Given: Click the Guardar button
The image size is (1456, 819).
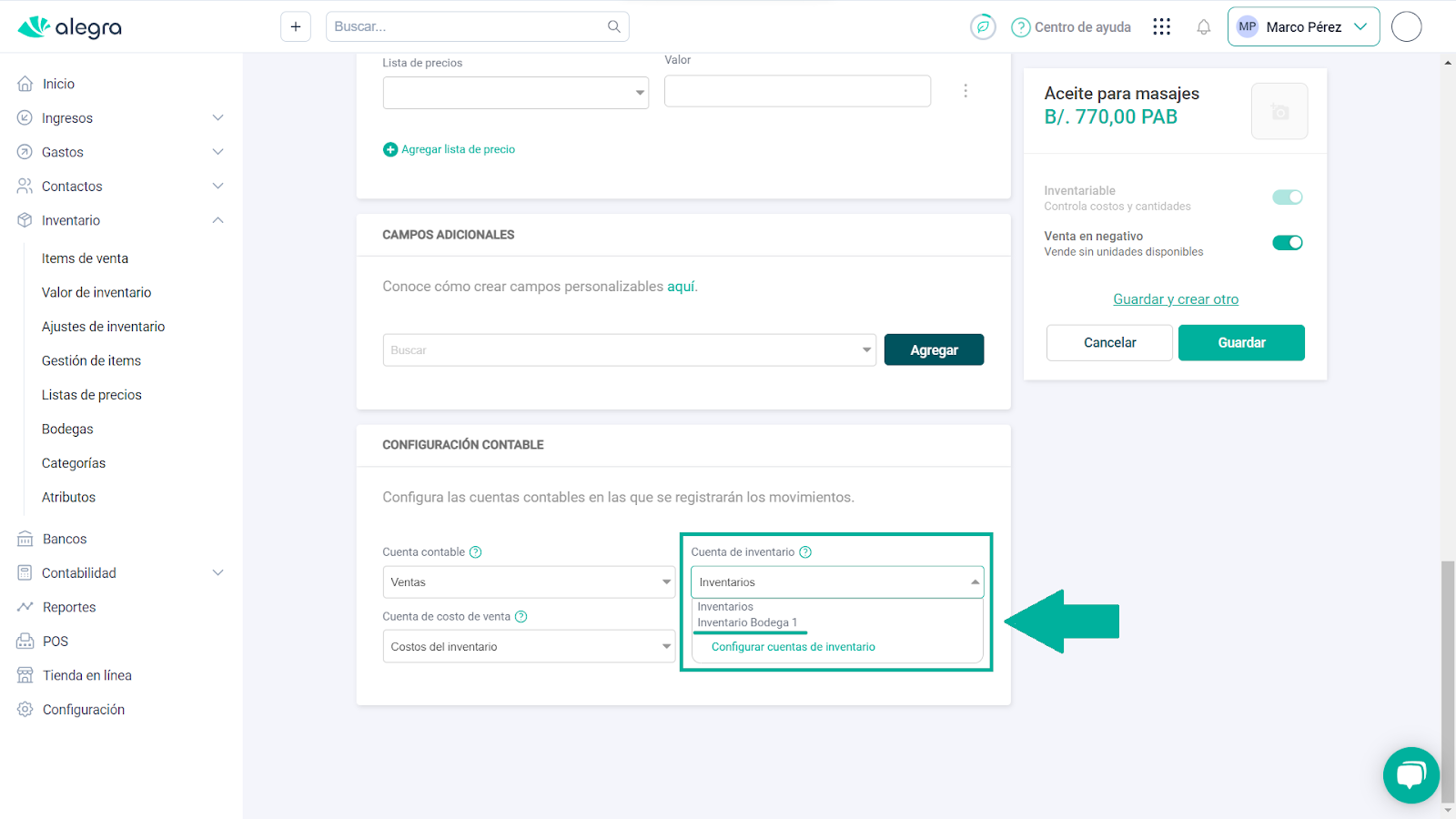Looking at the screenshot, I should pos(1241,343).
